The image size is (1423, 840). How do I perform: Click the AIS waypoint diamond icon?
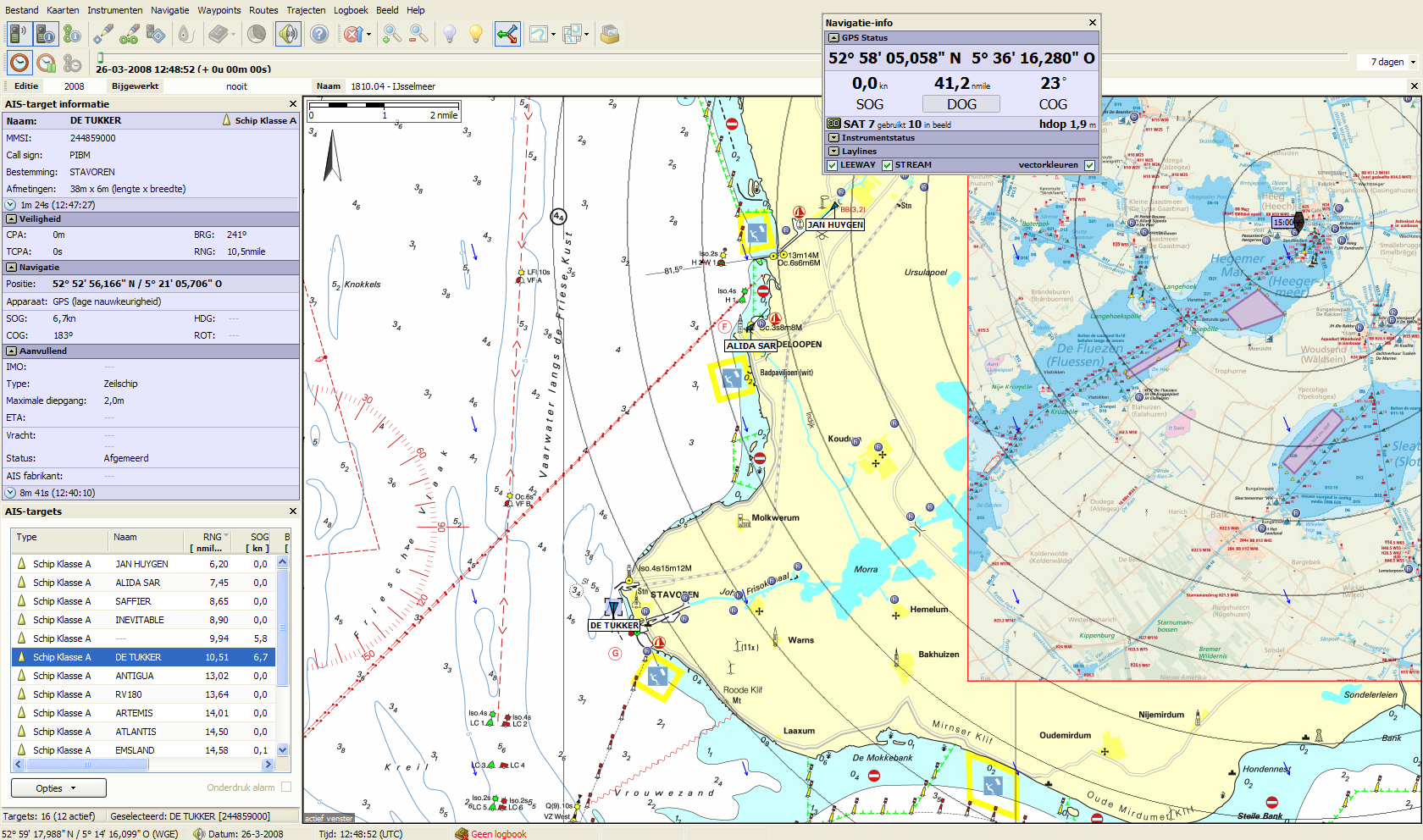click(155, 34)
